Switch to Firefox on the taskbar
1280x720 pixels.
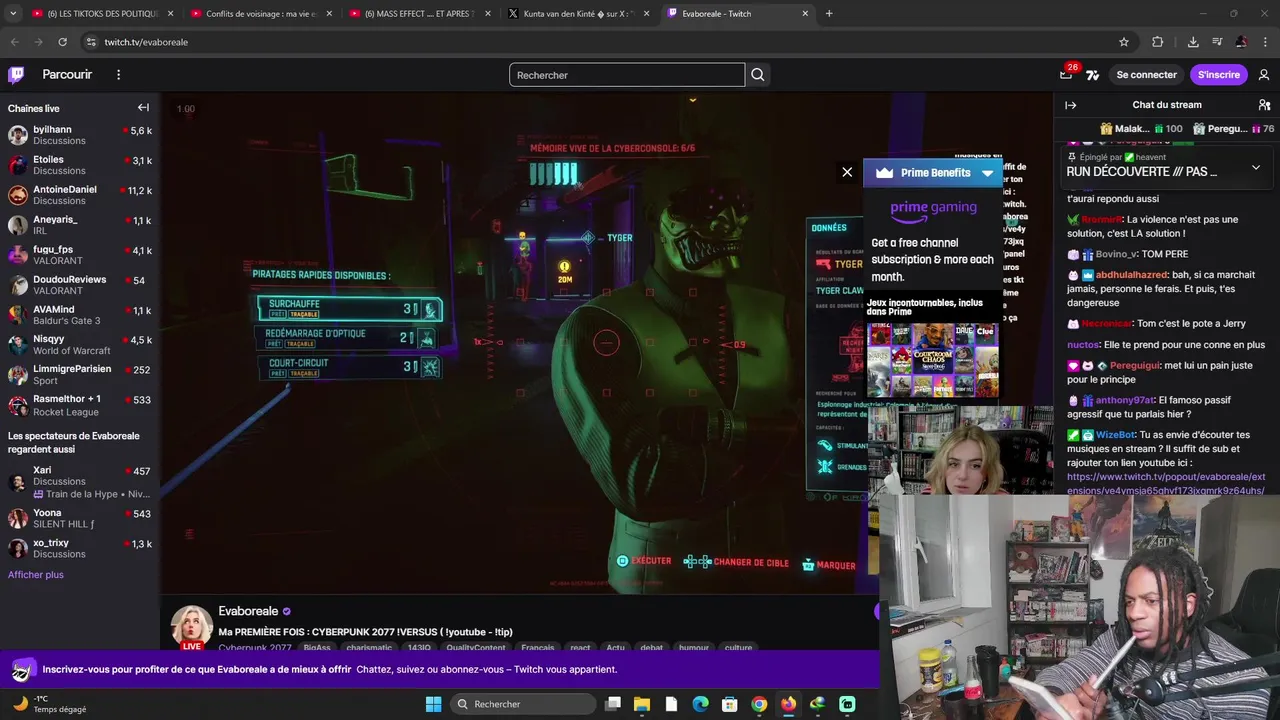pos(789,704)
